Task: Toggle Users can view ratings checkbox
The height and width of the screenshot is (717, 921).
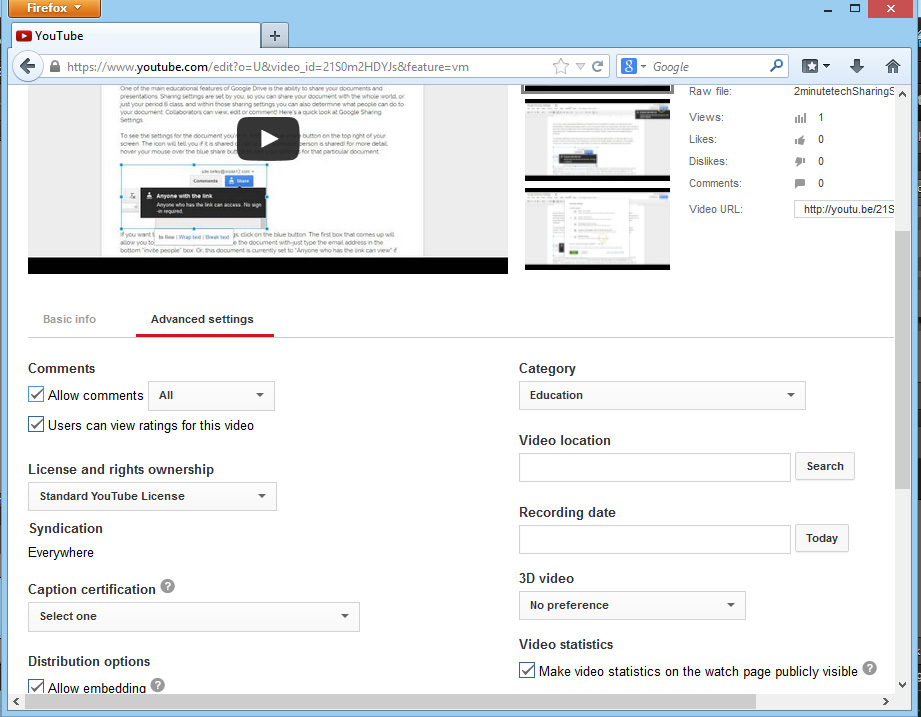Action: tap(36, 424)
